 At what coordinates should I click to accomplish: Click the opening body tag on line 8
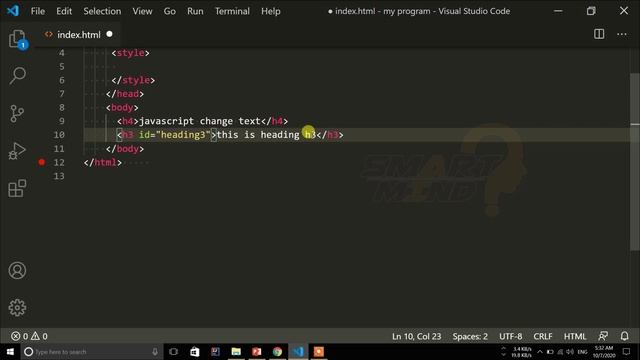122,108
